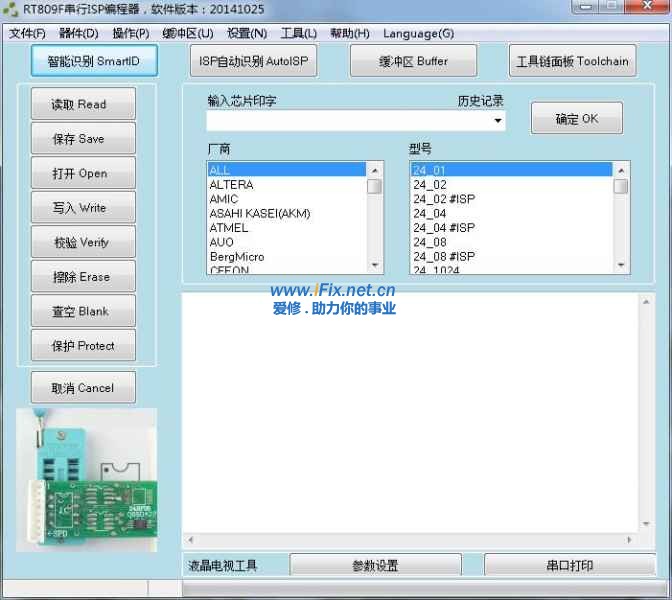Click the 打开 Open button
Viewport: 672px width, 600px height.
[83, 173]
